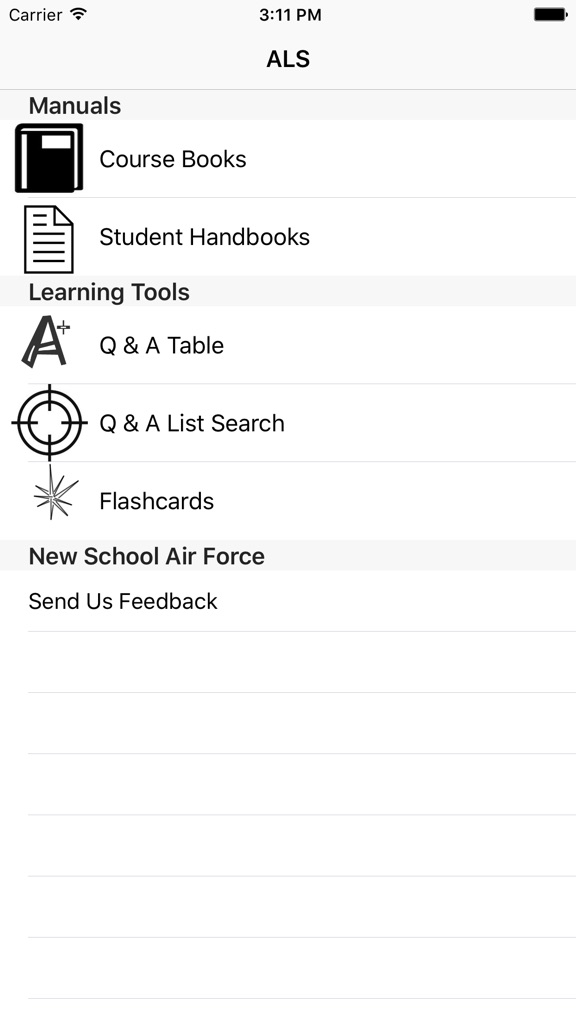576x1024 pixels.
Task: Tap the Carrier label in the status bar
Action: coord(37,15)
